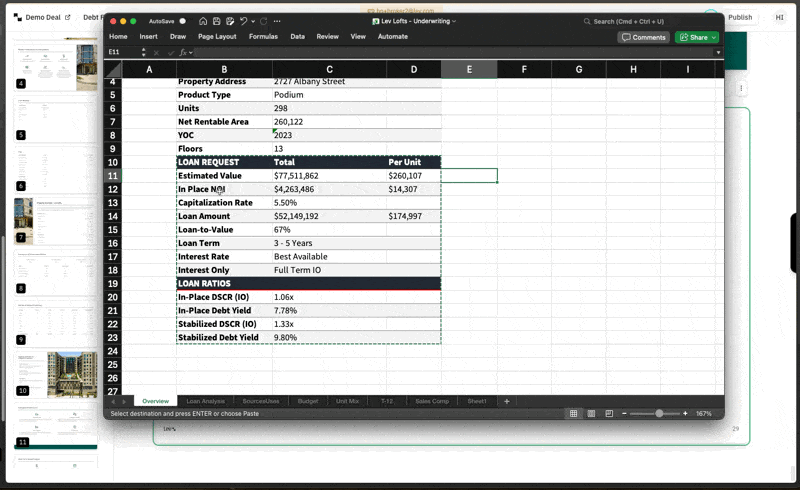The height and width of the screenshot is (490, 800).
Task: Toggle the AutoSave switch
Action: point(182,20)
